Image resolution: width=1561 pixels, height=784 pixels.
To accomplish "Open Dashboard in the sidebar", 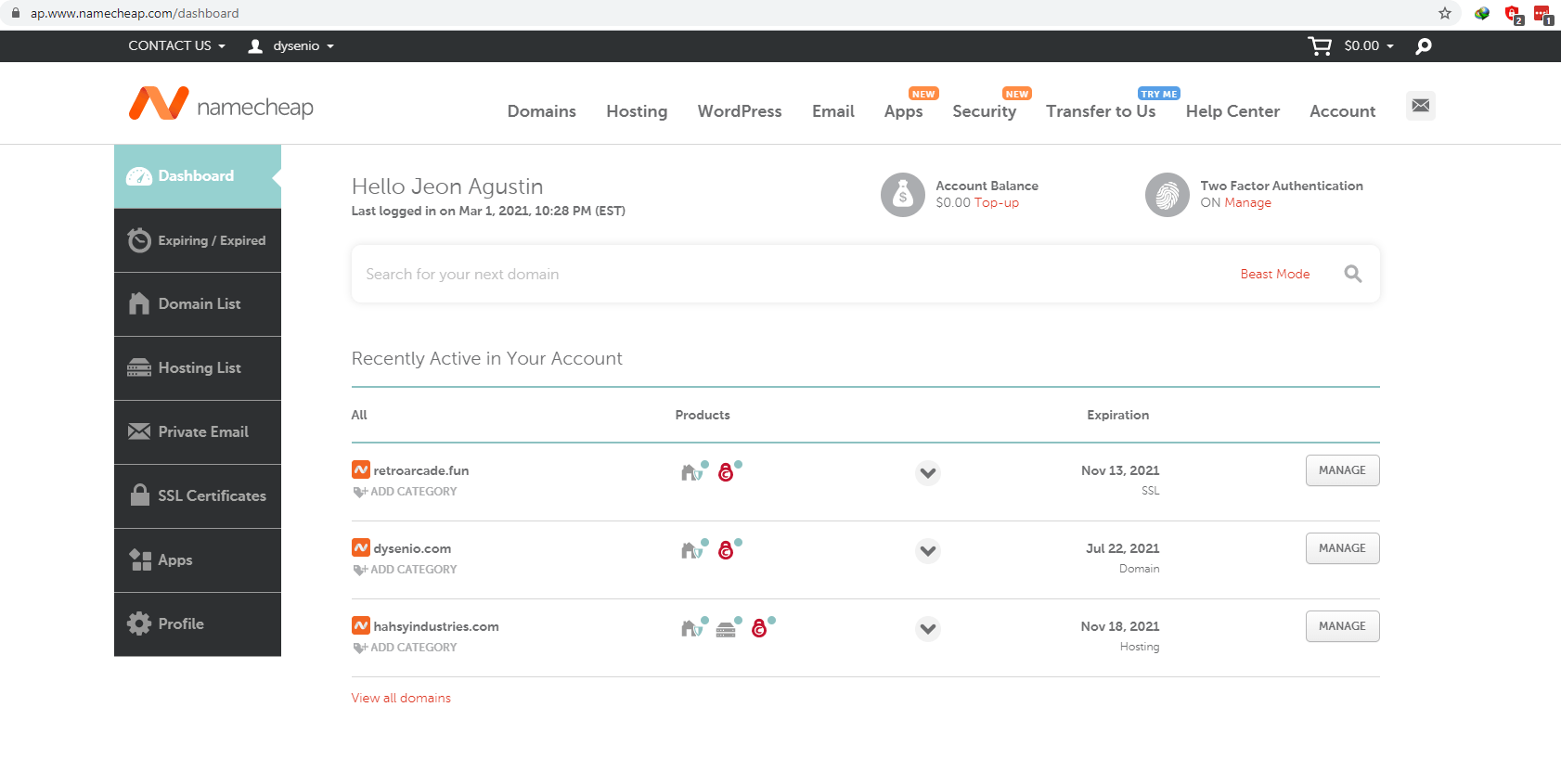I will tap(198, 176).
